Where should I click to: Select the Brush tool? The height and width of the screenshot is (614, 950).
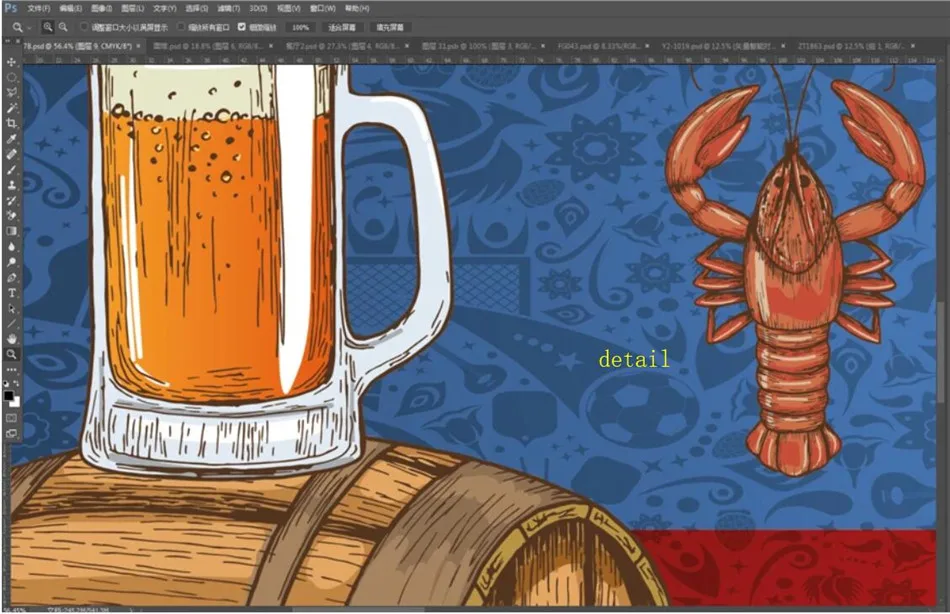[x=12, y=170]
